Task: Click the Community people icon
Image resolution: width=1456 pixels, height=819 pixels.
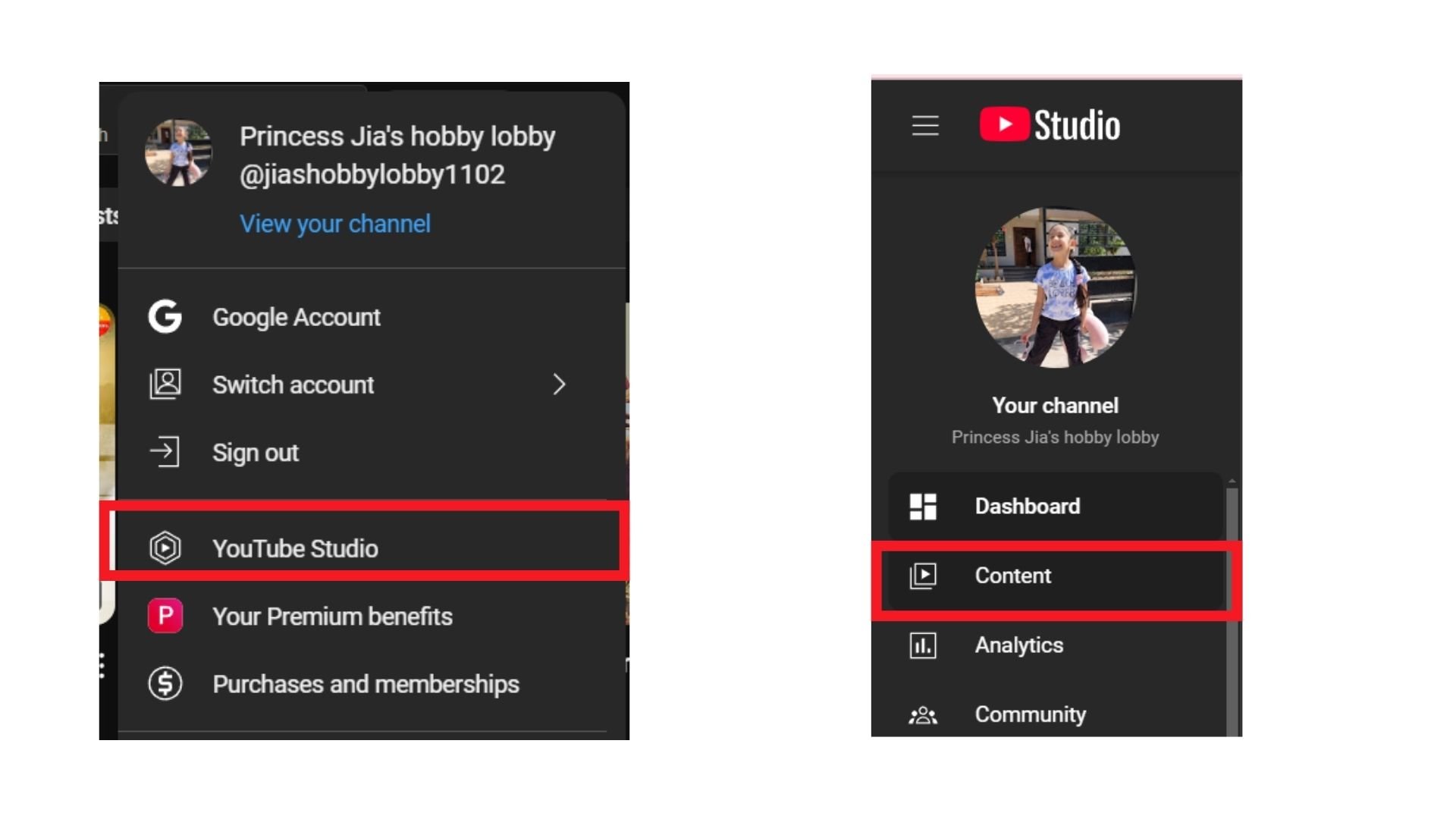Action: (923, 715)
